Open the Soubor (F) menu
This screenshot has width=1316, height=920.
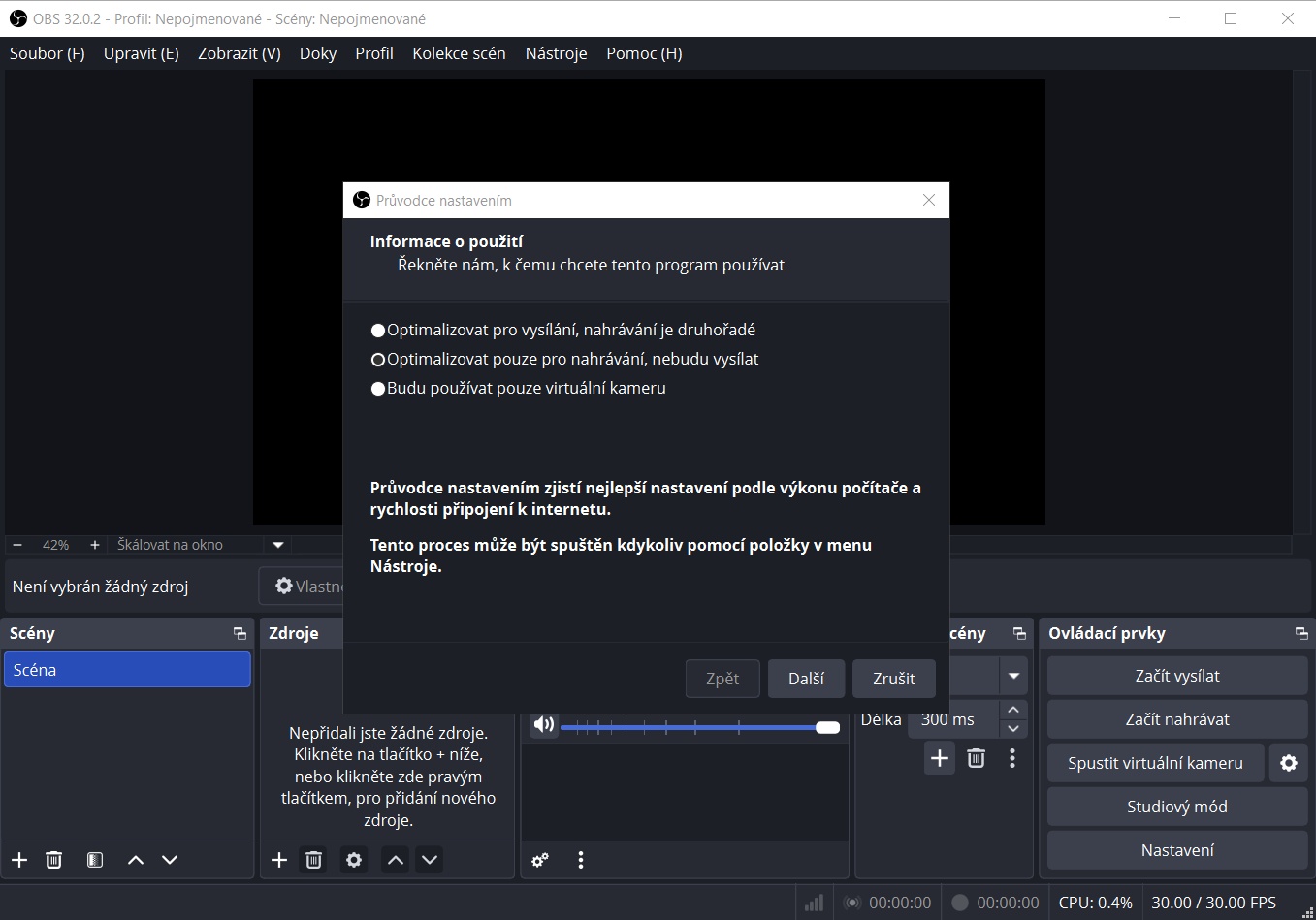point(48,53)
